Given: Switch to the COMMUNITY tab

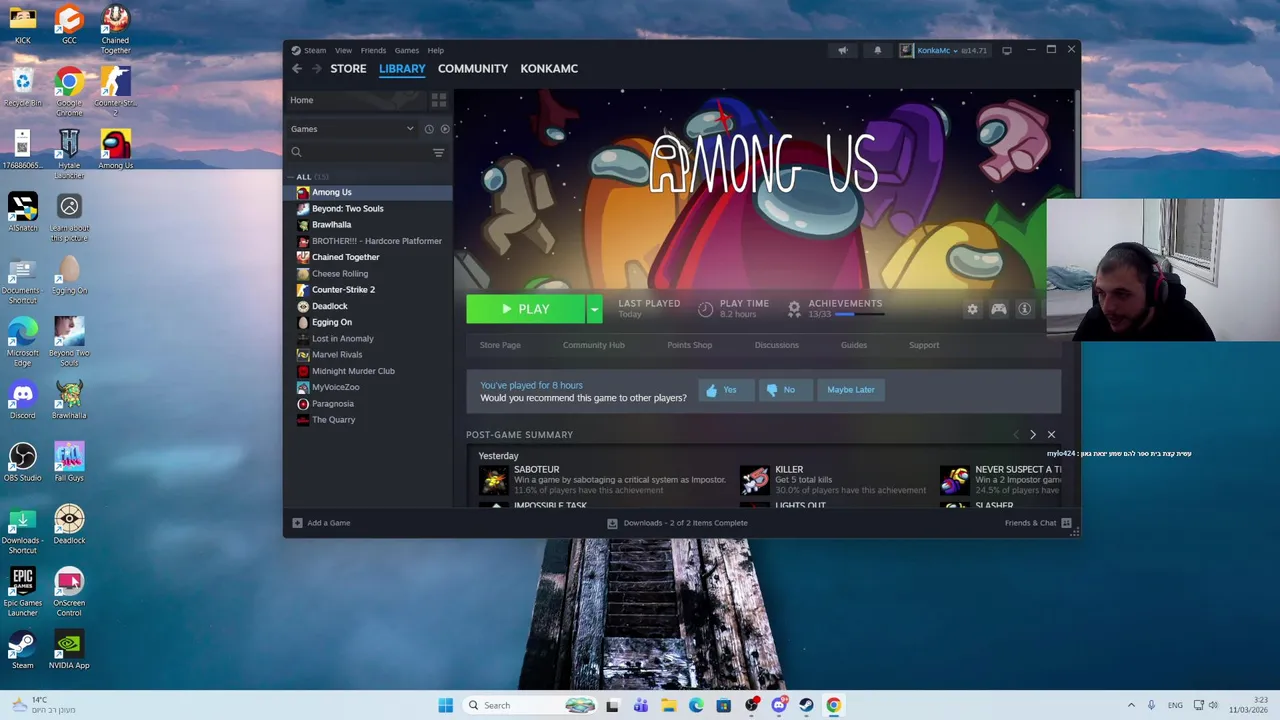Looking at the screenshot, I should pyautogui.click(x=473, y=69).
